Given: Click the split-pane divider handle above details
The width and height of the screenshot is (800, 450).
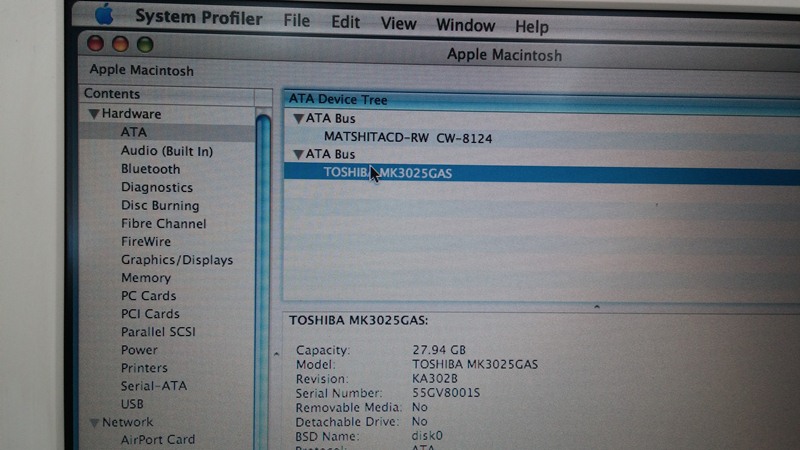Looking at the screenshot, I should [x=596, y=307].
